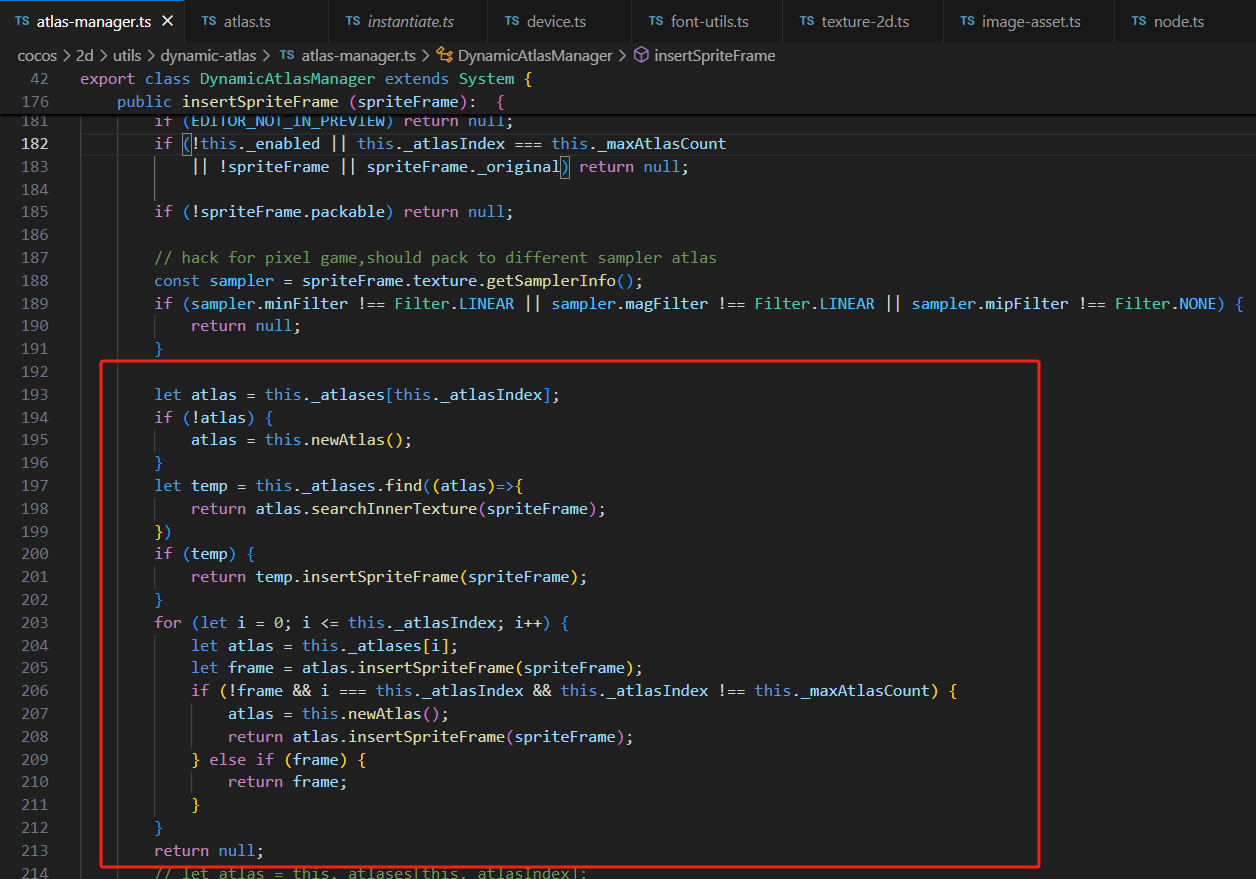The height and width of the screenshot is (879, 1256).
Task: Click 'let frame' declaration on line 205
Action: click(232, 668)
